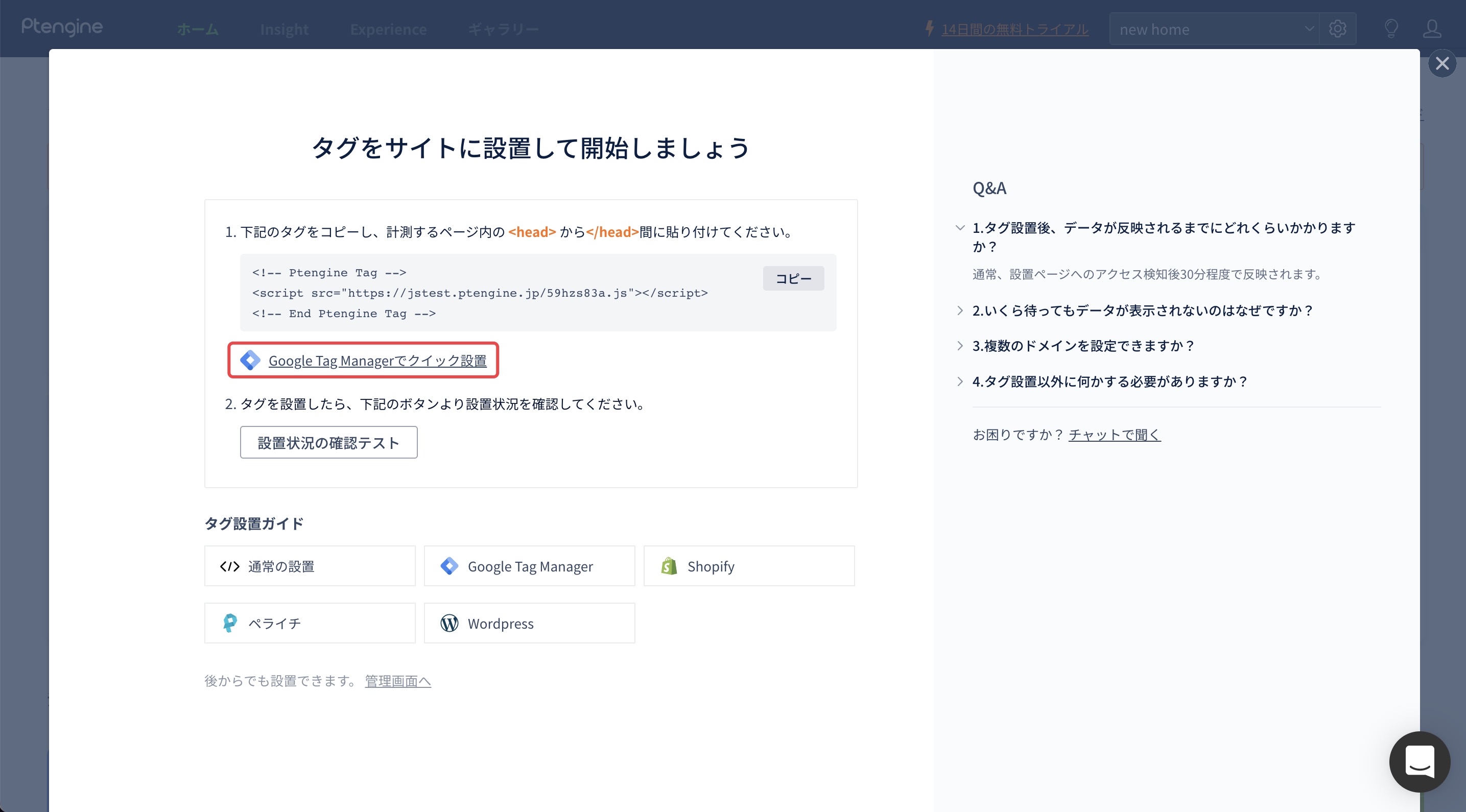Click the Google Tag Manager quick install icon
The width and height of the screenshot is (1466, 812).
pyautogui.click(x=250, y=360)
